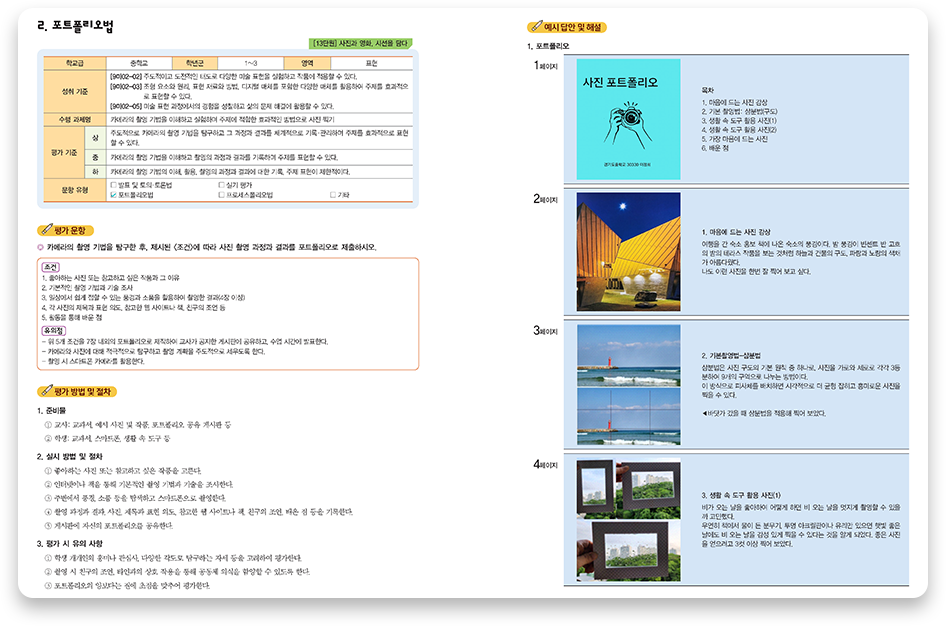This screenshot has width=946, height=626.
Task: Check the 실기 평가 checkbox
Action: click(x=221, y=185)
